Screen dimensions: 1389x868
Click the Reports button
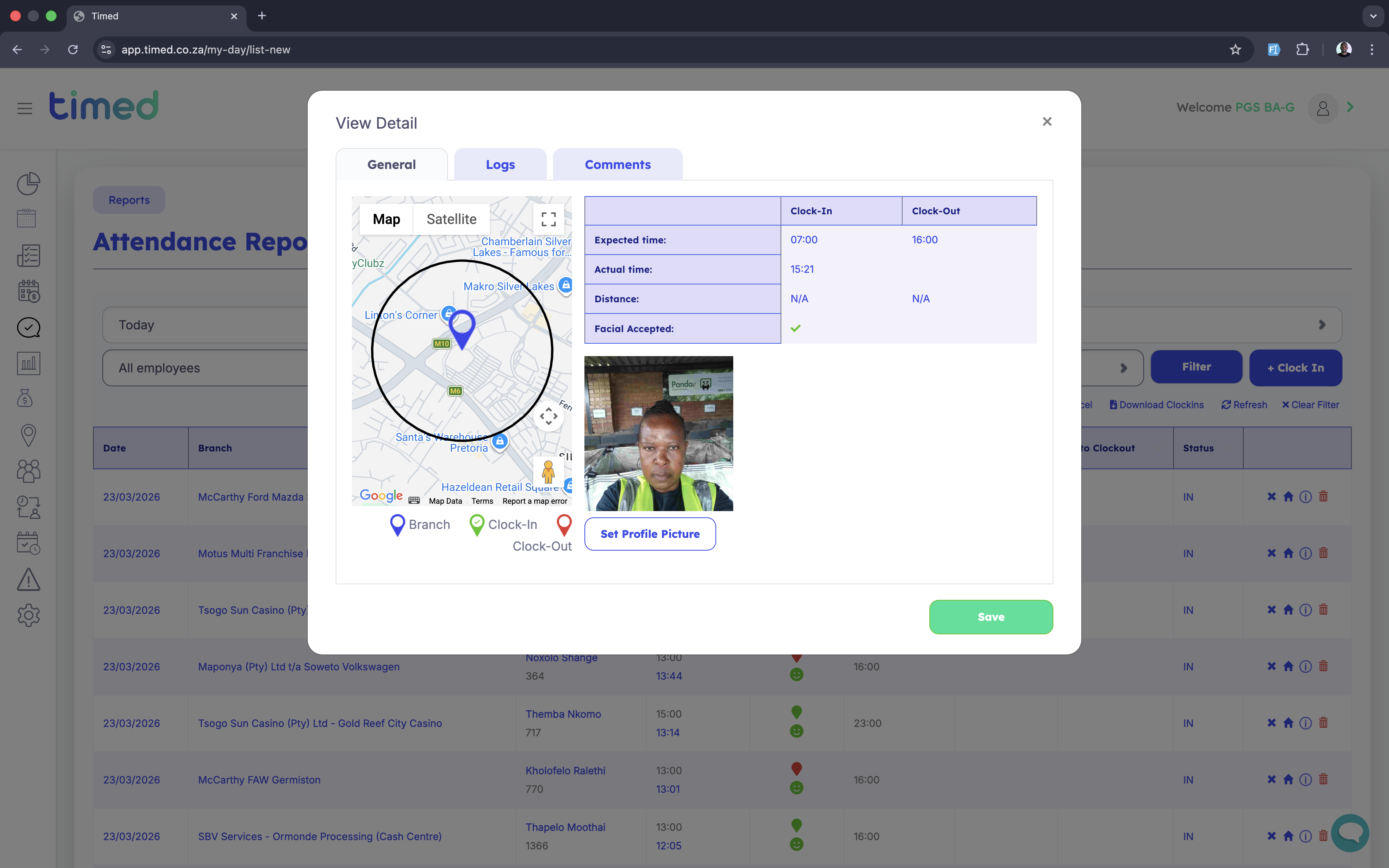click(x=129, y=200)
